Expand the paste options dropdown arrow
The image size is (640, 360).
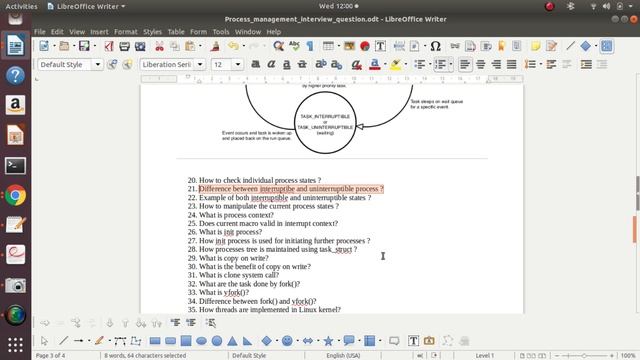[x=200, y=46]
